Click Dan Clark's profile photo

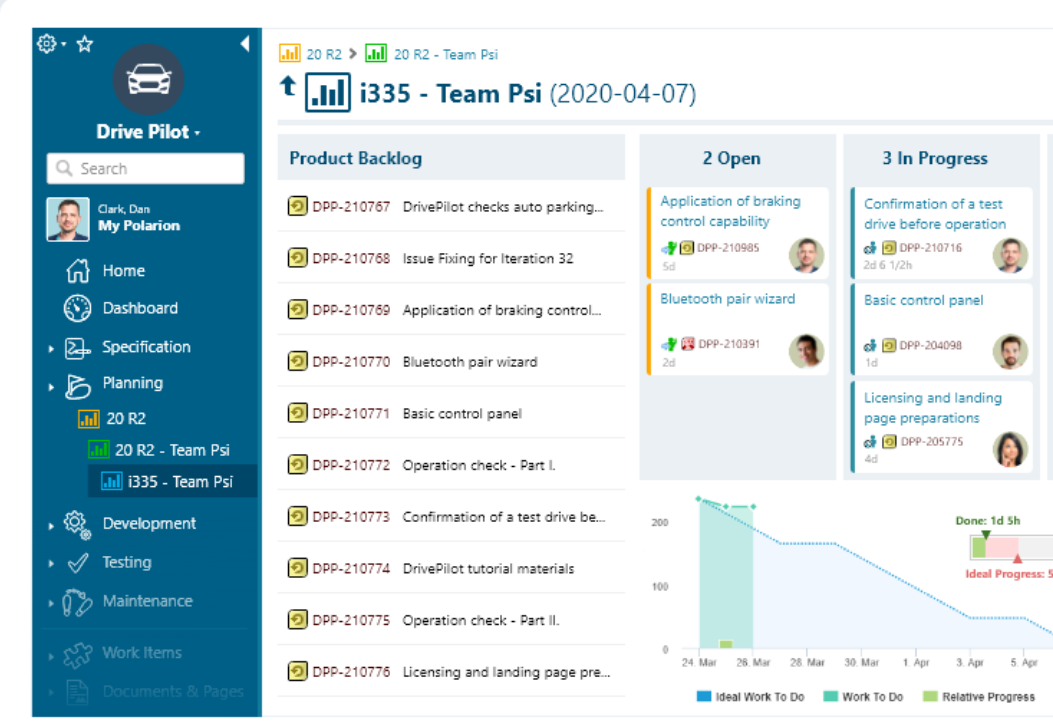point(67,219)
